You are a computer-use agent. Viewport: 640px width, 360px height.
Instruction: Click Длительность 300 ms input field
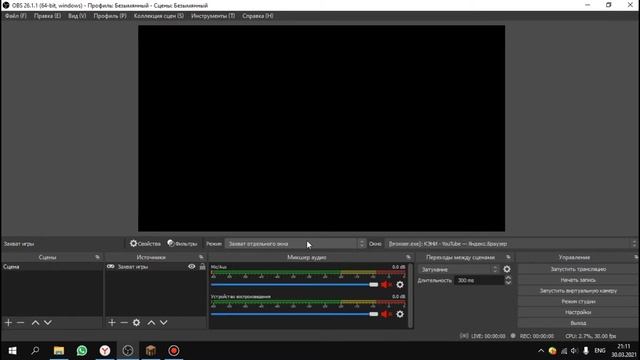coord(479,280)
